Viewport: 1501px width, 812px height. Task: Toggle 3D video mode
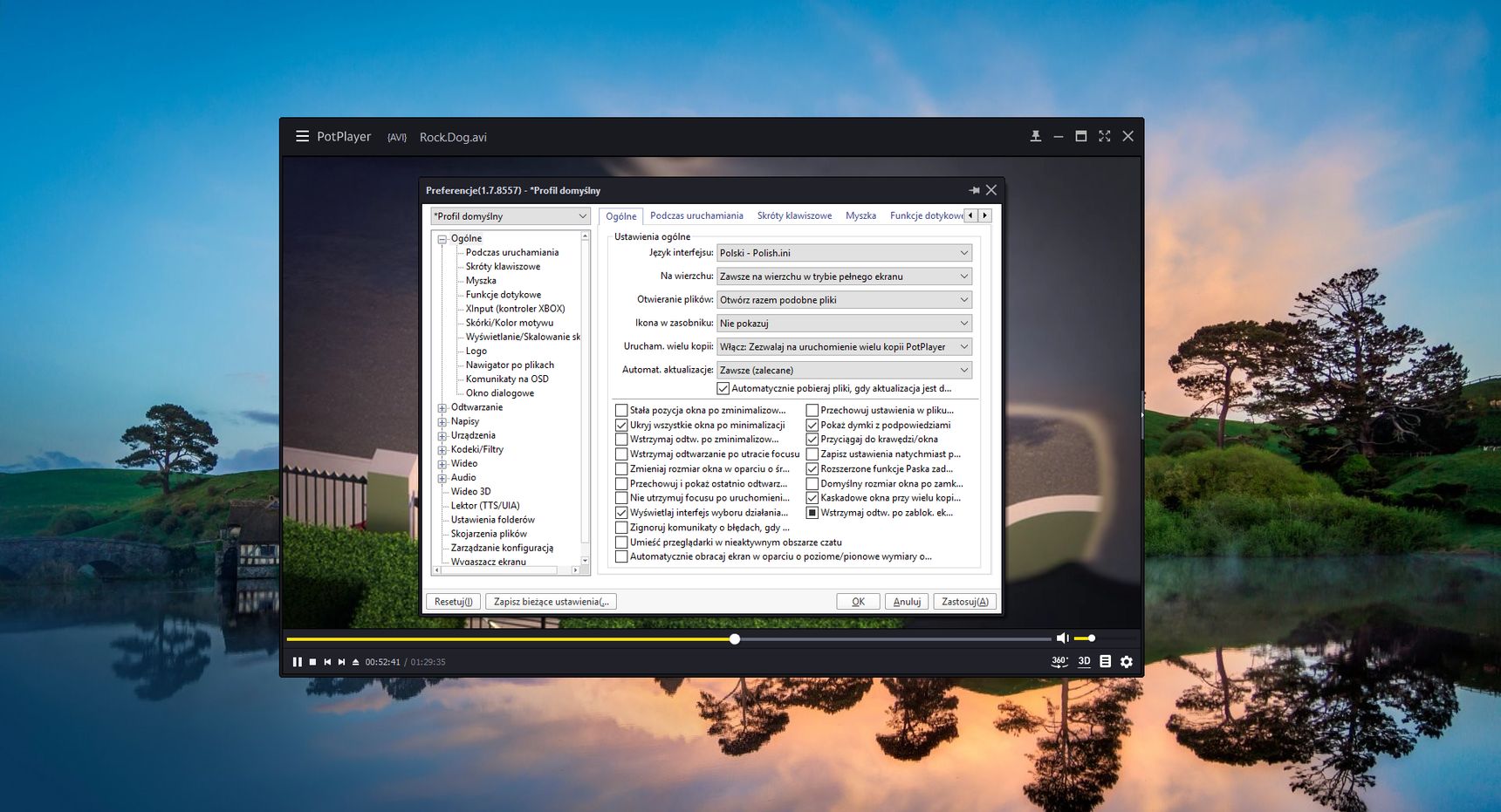tap(1084, 662)
